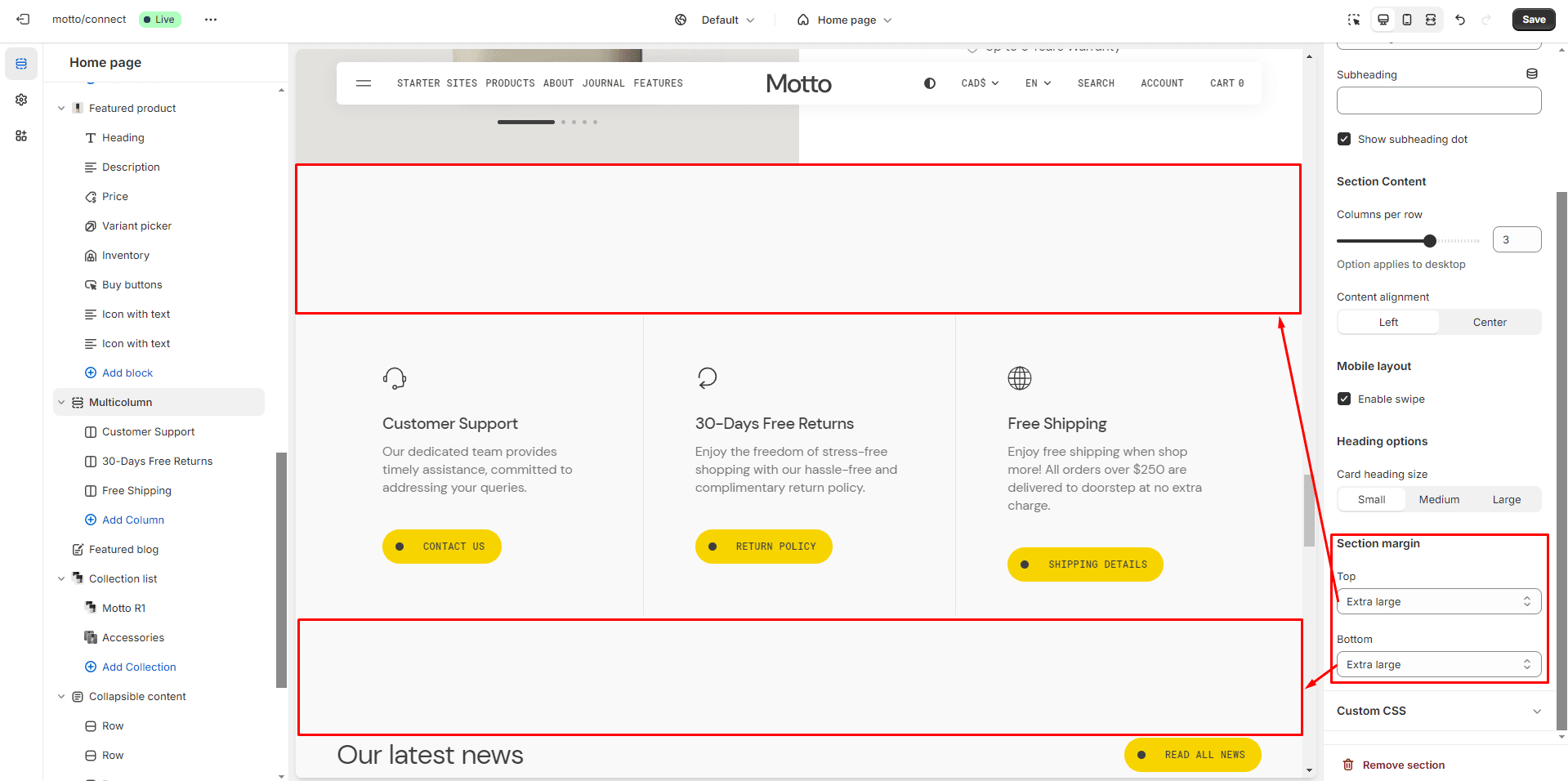This screenshot has height=781, width=1568.
Task: Set content alignment to Left
Action: click(x=1388, y=322)
